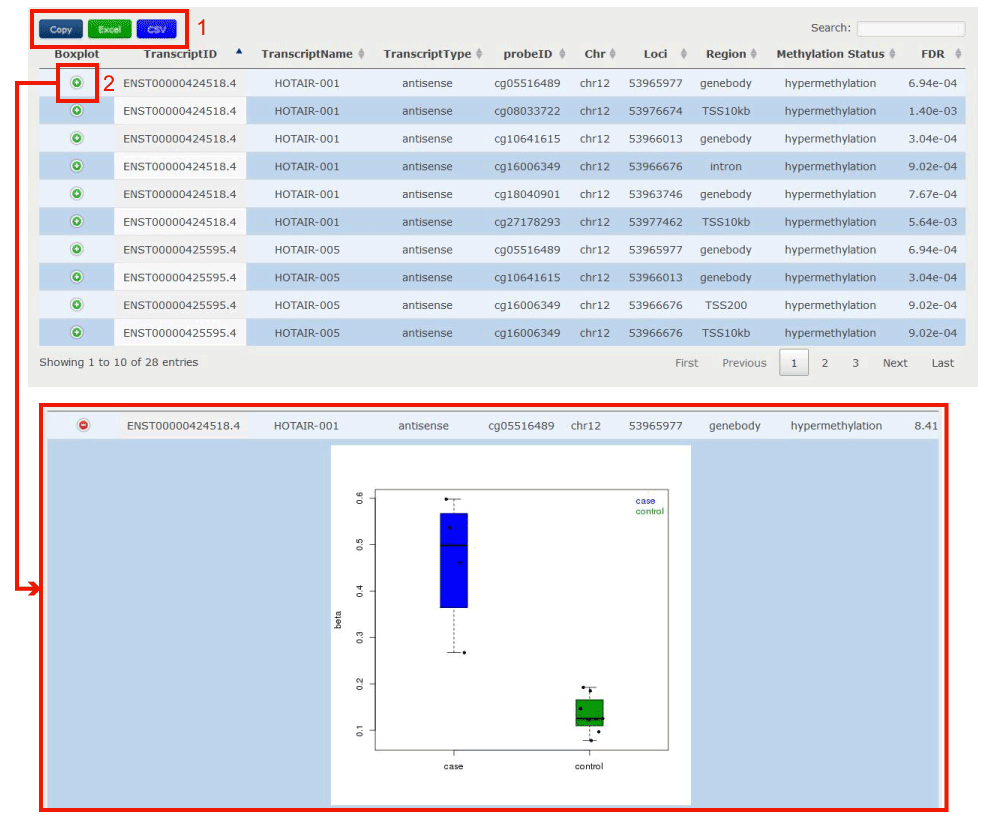Sort table by TranscriptID column
The image size is (987, 821).
(180, 54)
